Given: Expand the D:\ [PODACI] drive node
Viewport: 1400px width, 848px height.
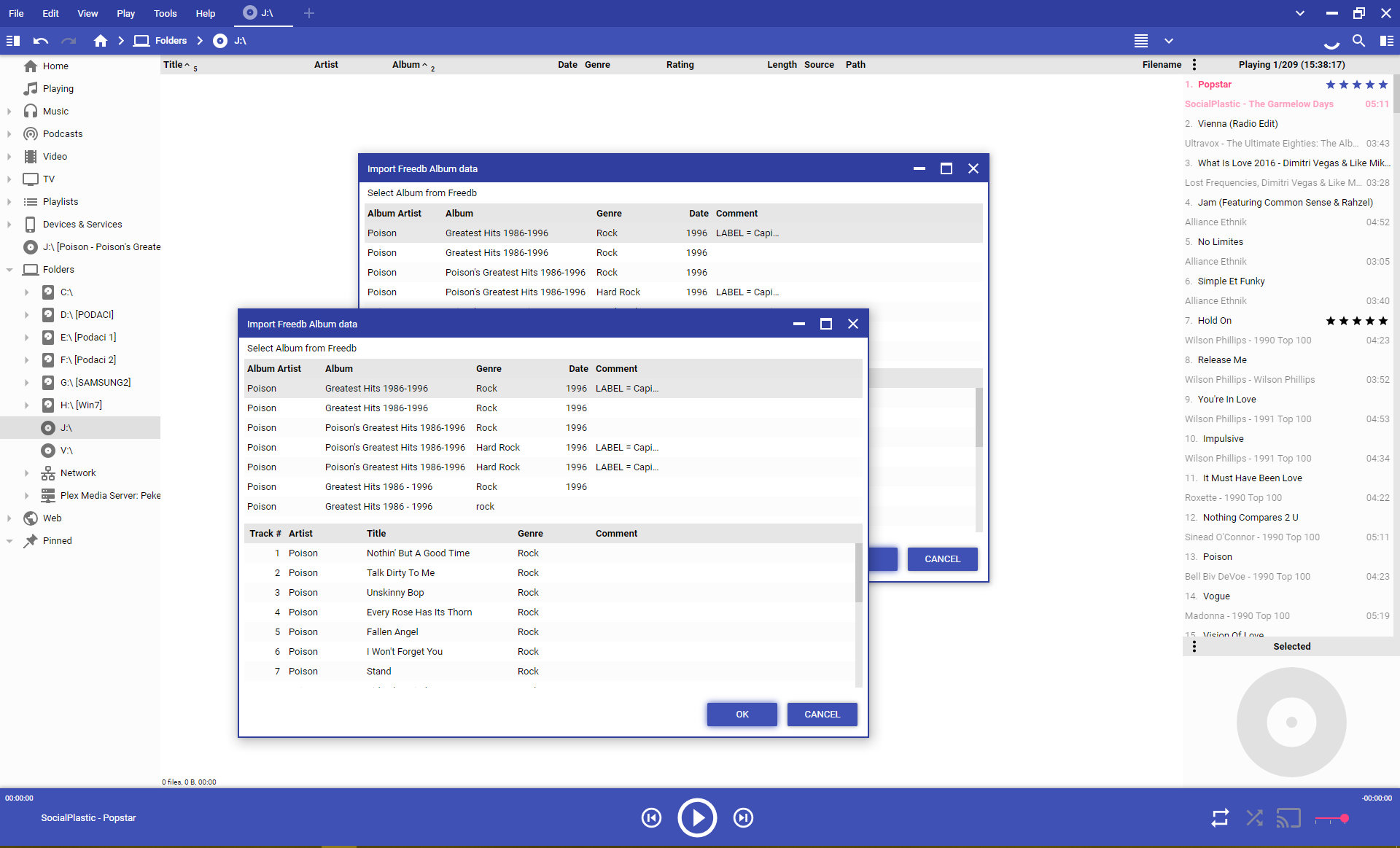Looking at the screenshot, I should click(x=27, y=315).
